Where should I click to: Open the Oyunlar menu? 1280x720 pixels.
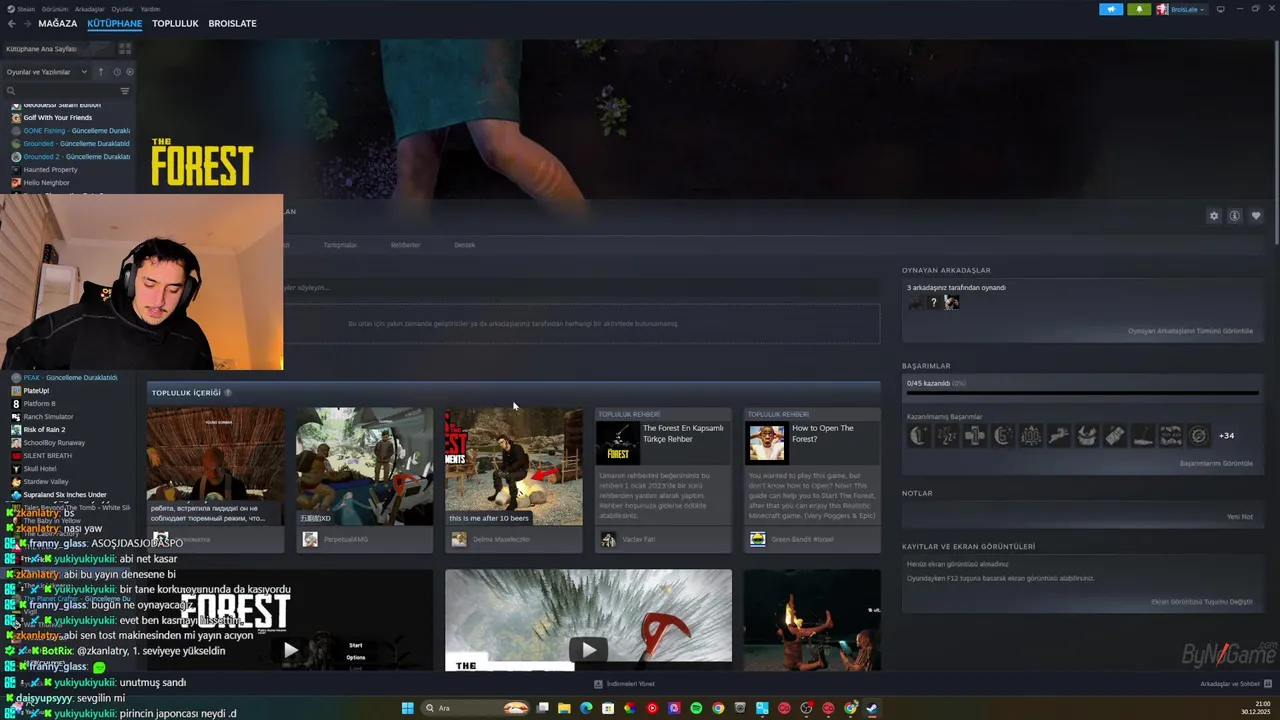pos(122,8)
